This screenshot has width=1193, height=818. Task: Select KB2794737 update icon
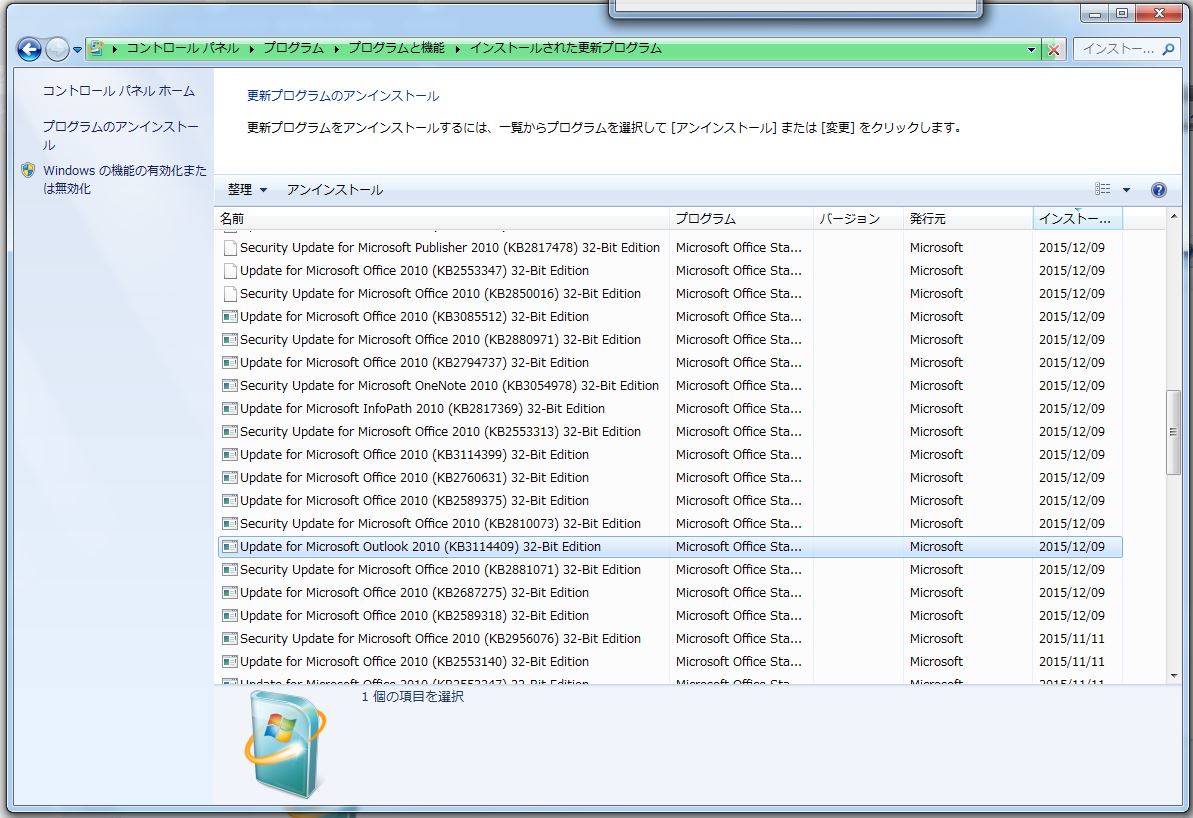click(230, 362)
